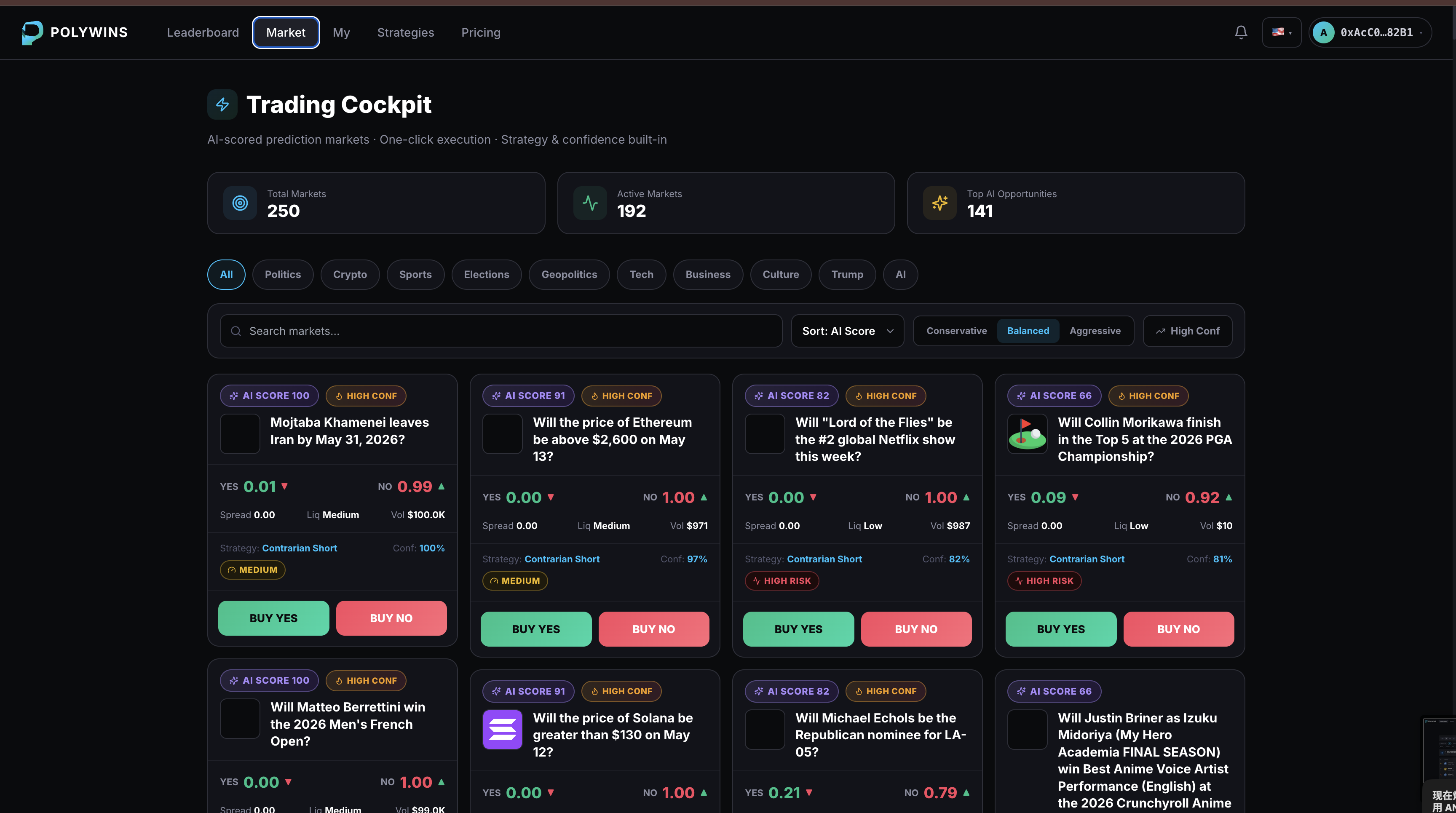
Task: Toggle the High Conf filter
Action: 1188,331
